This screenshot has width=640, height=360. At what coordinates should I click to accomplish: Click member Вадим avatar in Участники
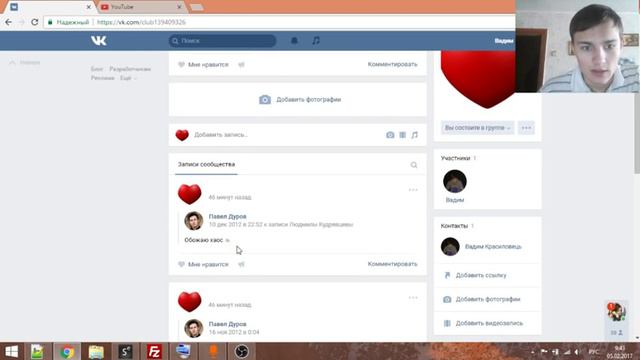455,181
